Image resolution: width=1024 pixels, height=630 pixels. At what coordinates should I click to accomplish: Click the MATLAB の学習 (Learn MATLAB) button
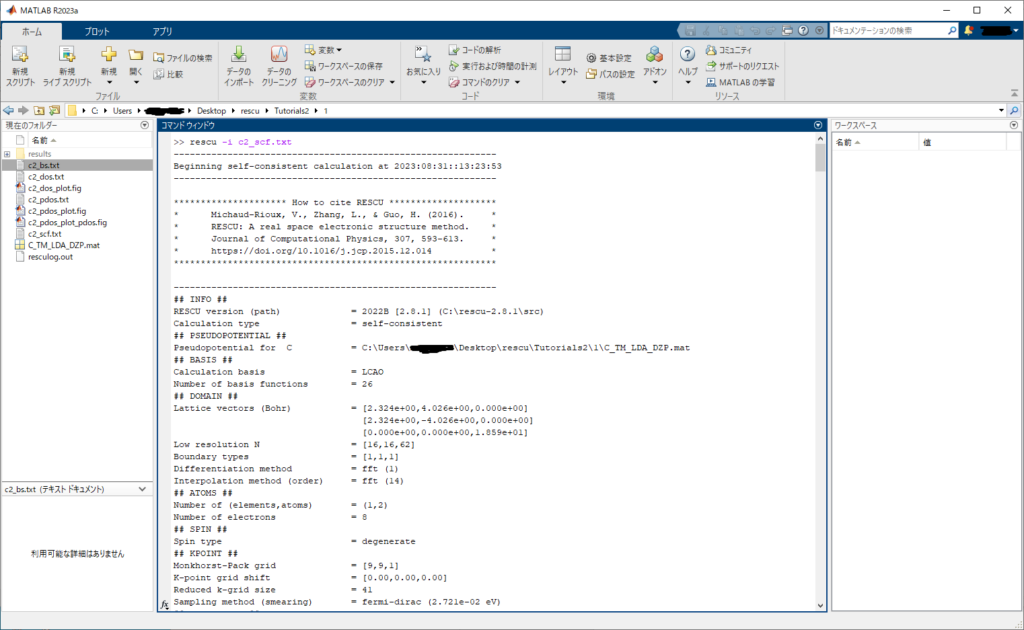739,82
